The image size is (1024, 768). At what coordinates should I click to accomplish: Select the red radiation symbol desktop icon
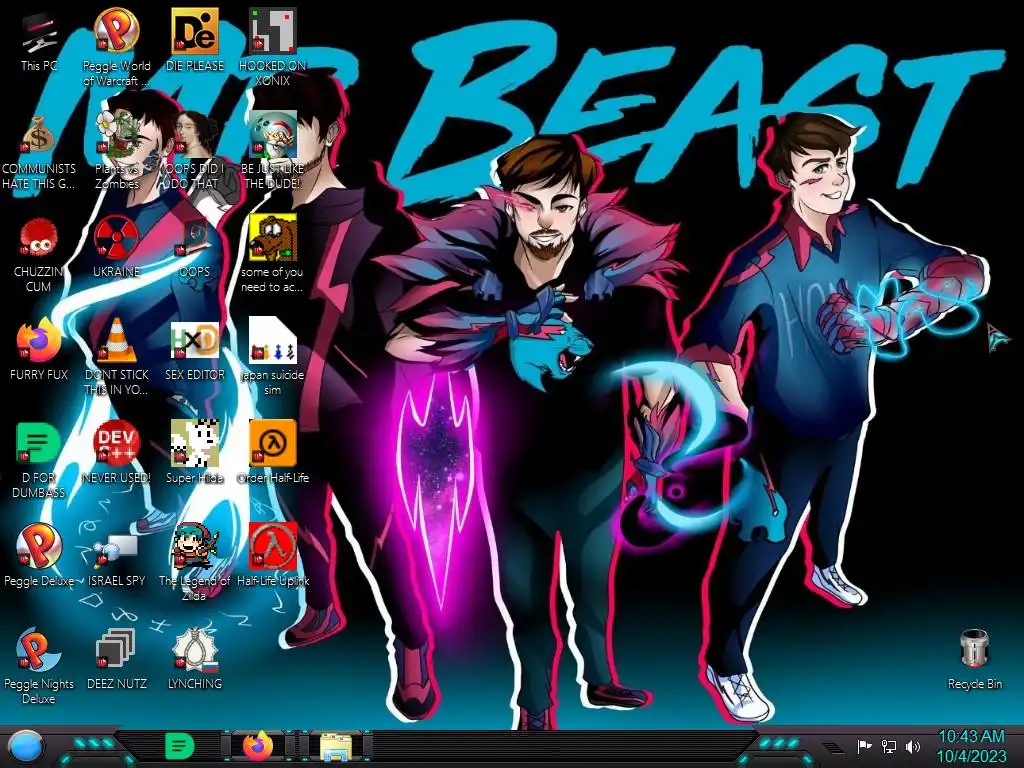(x=116, y=238)
